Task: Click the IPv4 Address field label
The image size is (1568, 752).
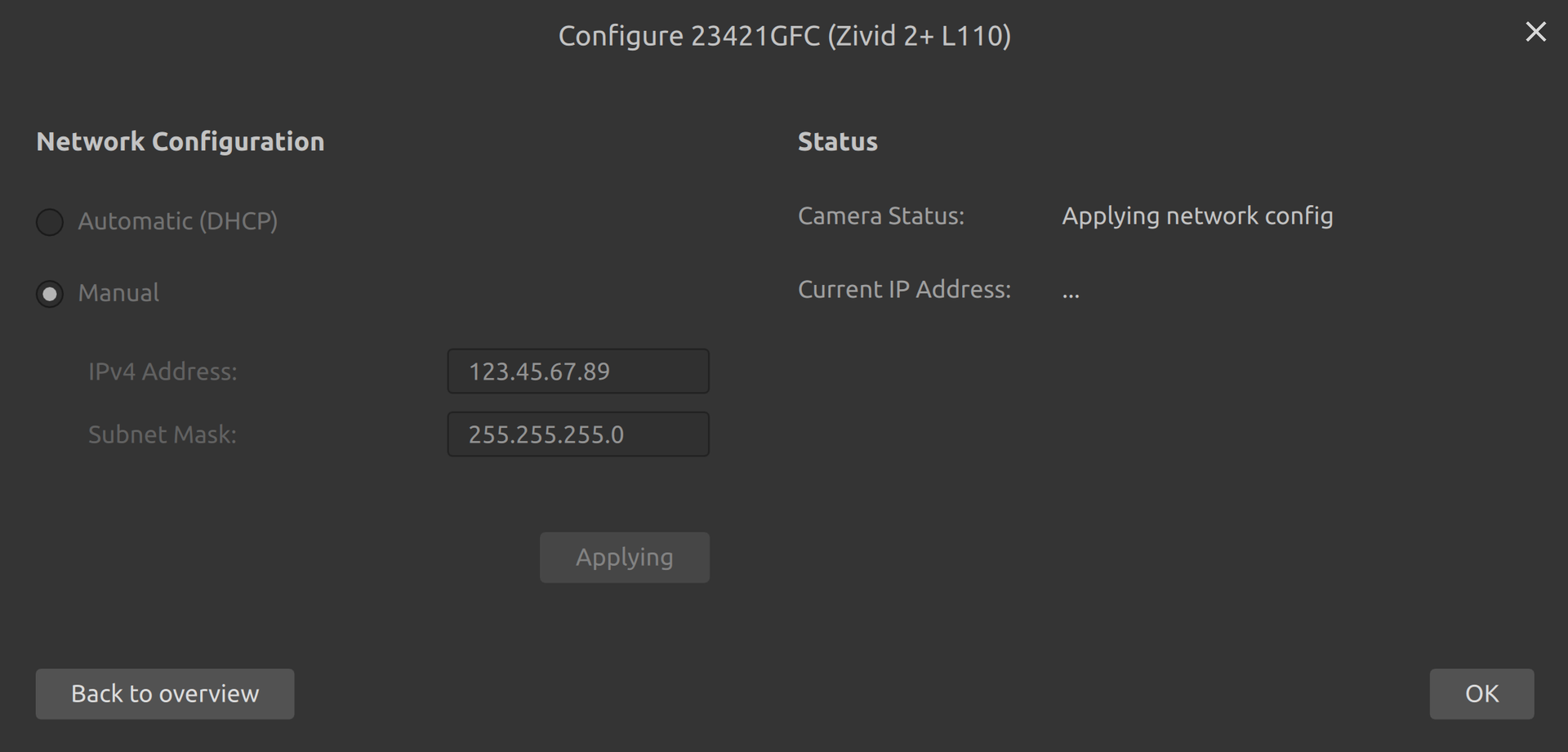Action: tap(163, 372)
